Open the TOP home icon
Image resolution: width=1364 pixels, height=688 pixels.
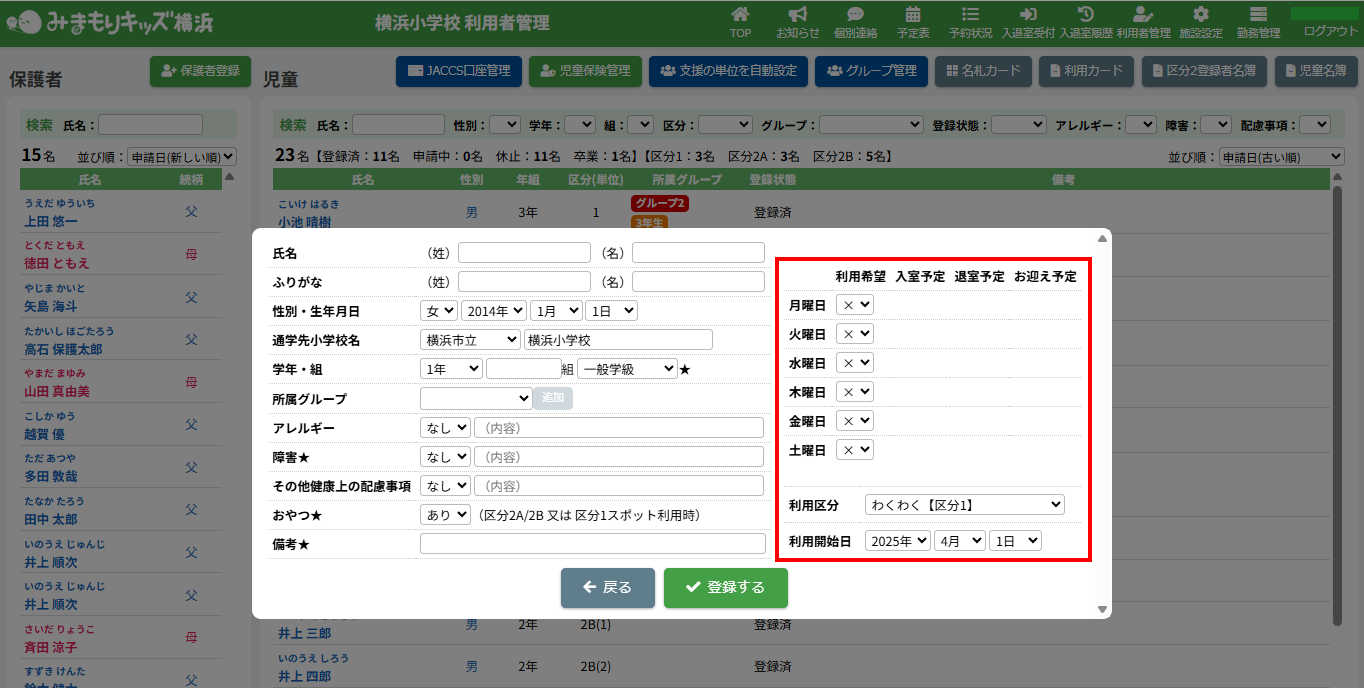coord(740,15)
